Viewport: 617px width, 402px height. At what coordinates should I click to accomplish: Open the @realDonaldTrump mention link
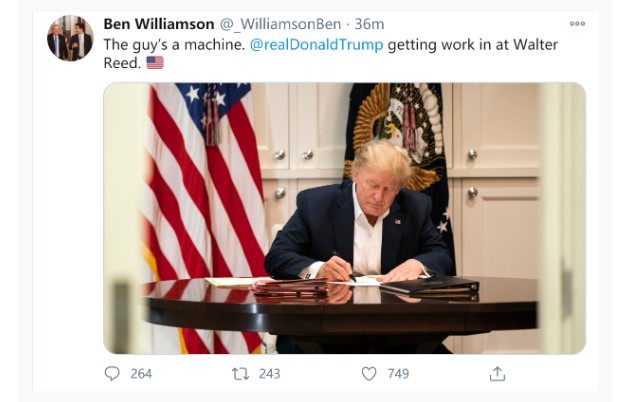pyautogui.click(x=316, y=44)
